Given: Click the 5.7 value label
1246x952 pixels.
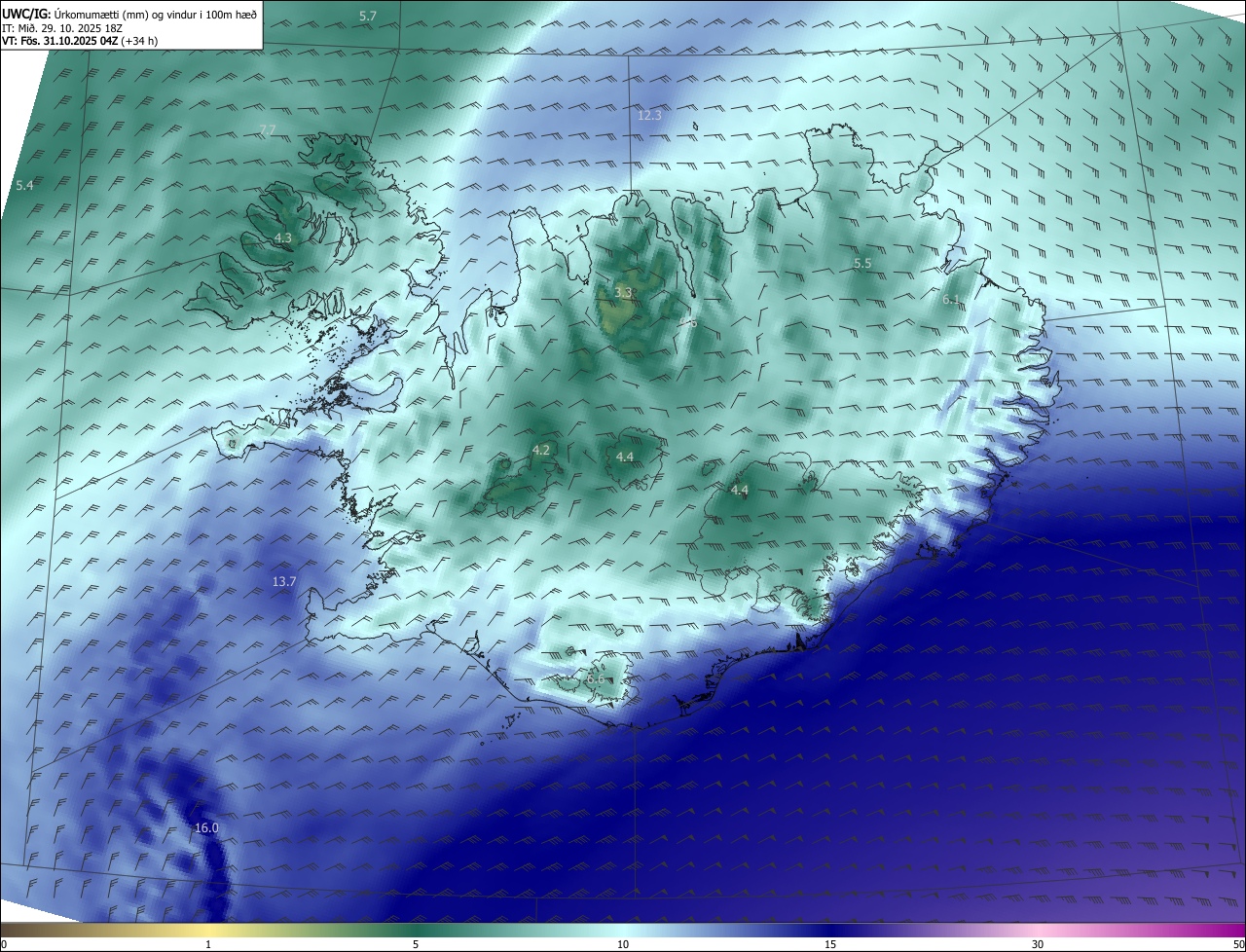Looking at the screenshot, I should click(367, 17).
